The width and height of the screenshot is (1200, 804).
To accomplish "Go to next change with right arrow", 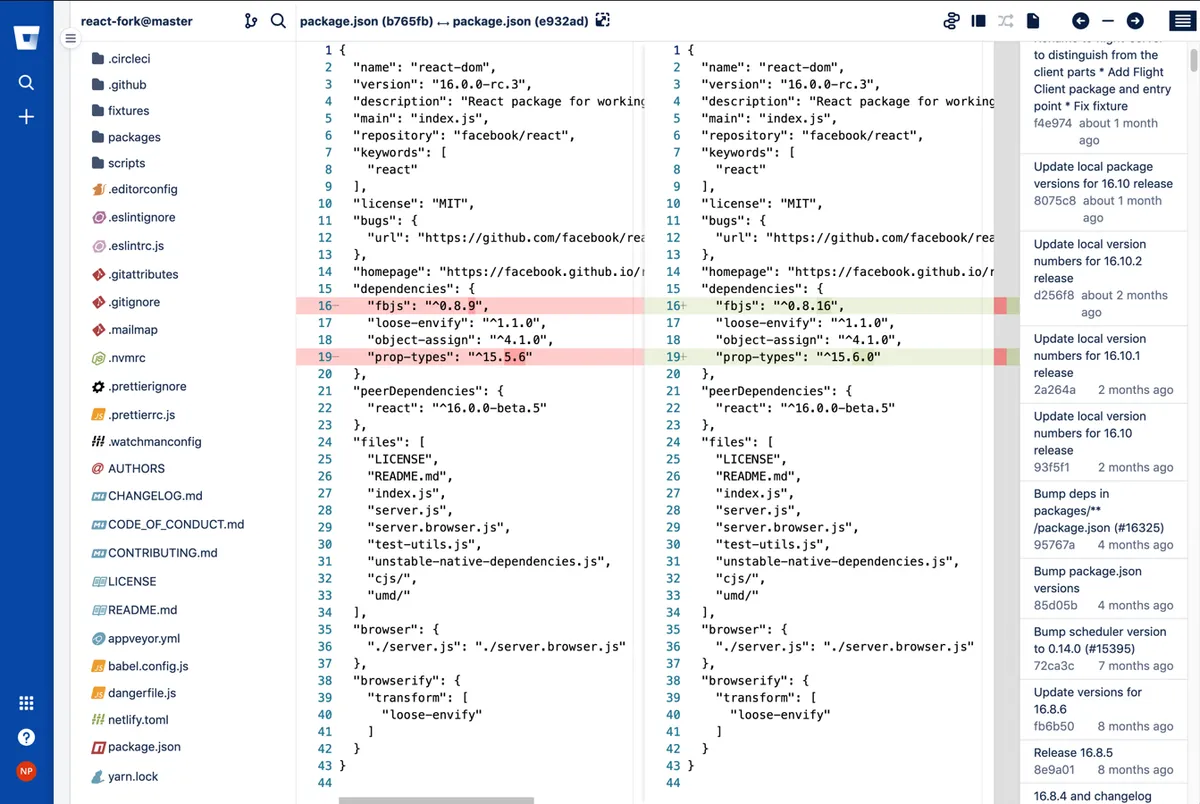I will pos(1135,21).
